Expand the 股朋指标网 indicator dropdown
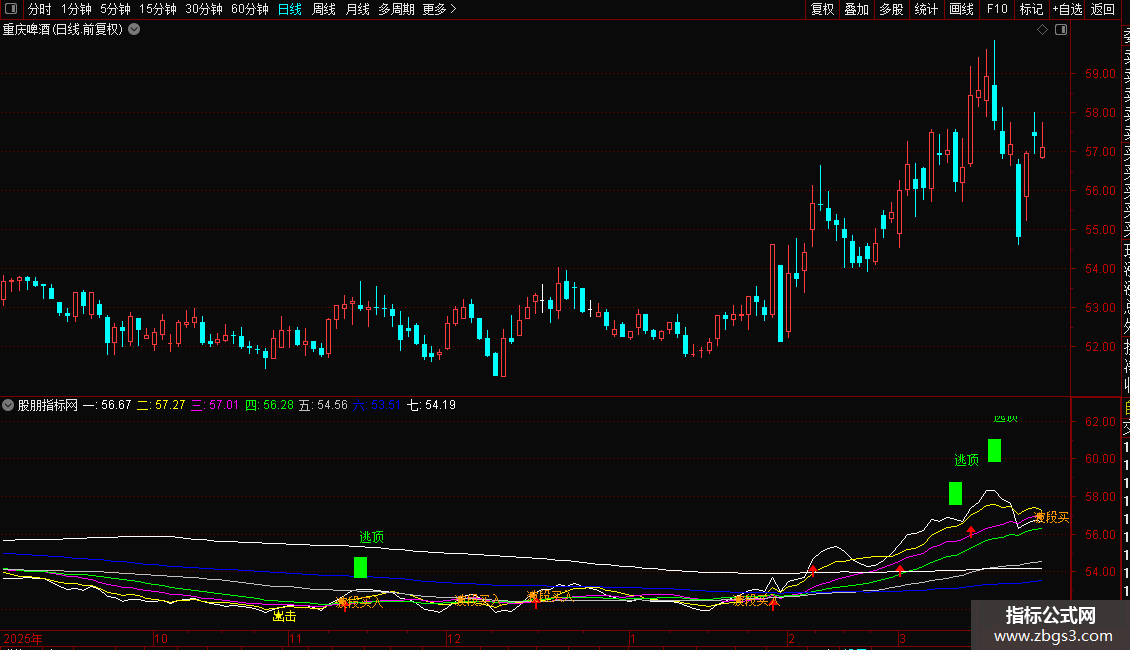 click(9, 405)
